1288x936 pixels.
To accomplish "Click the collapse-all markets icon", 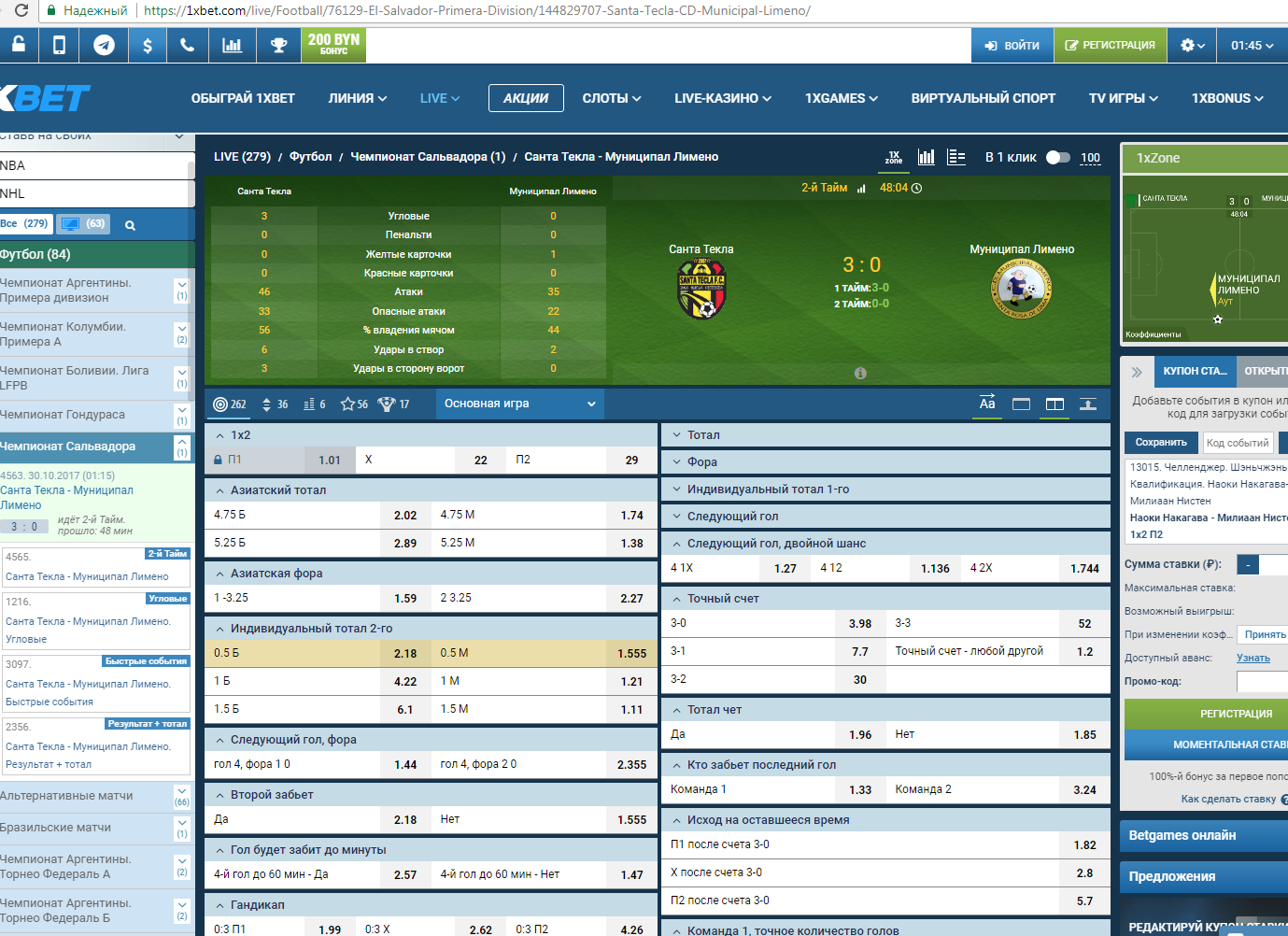I will coord(1088,404).
